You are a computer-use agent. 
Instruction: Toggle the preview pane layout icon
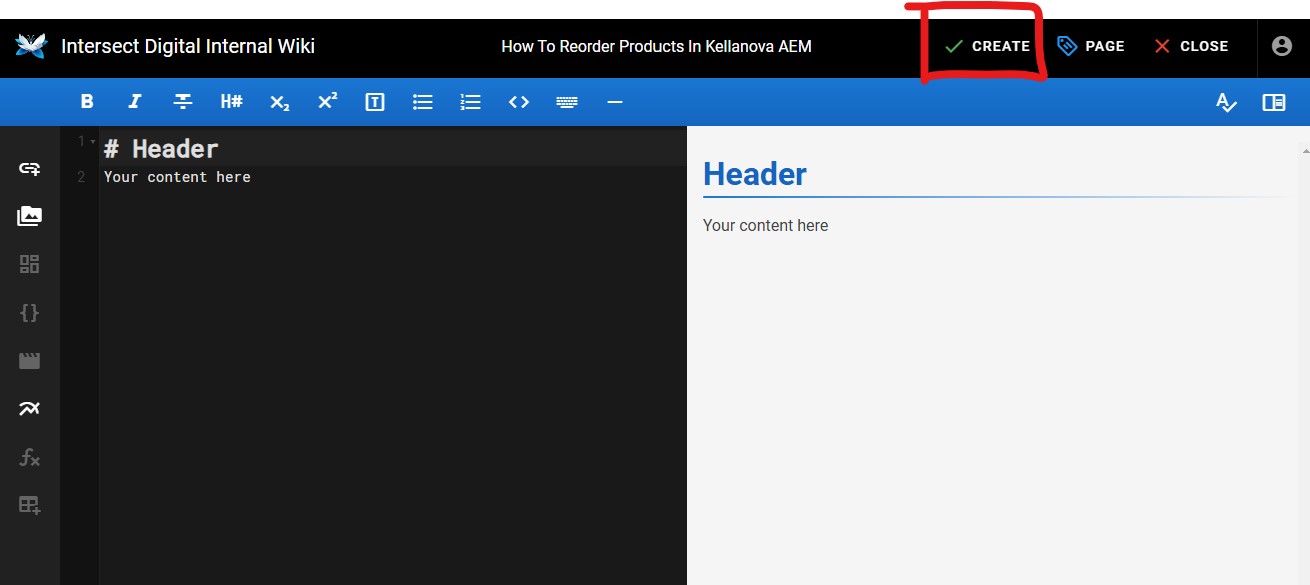1274,102
